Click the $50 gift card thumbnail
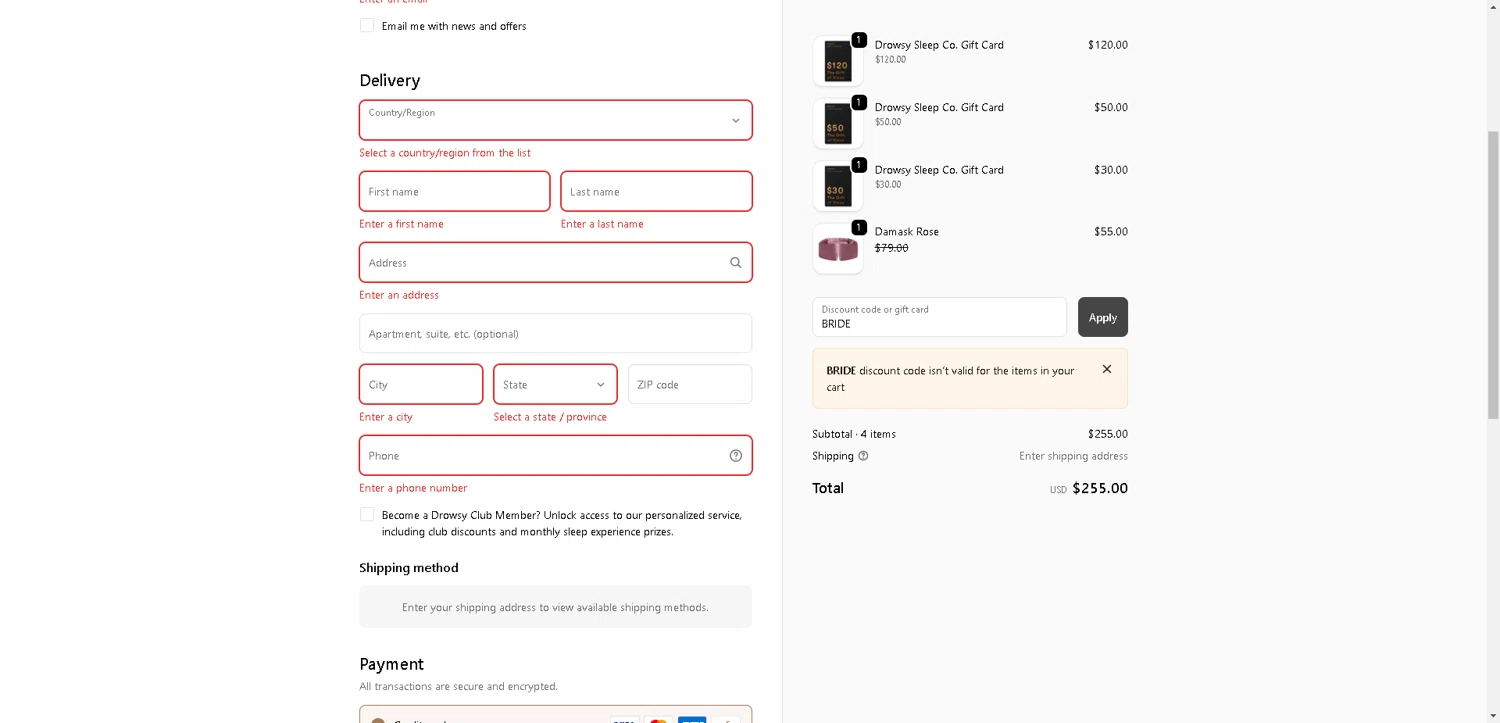 837,124
